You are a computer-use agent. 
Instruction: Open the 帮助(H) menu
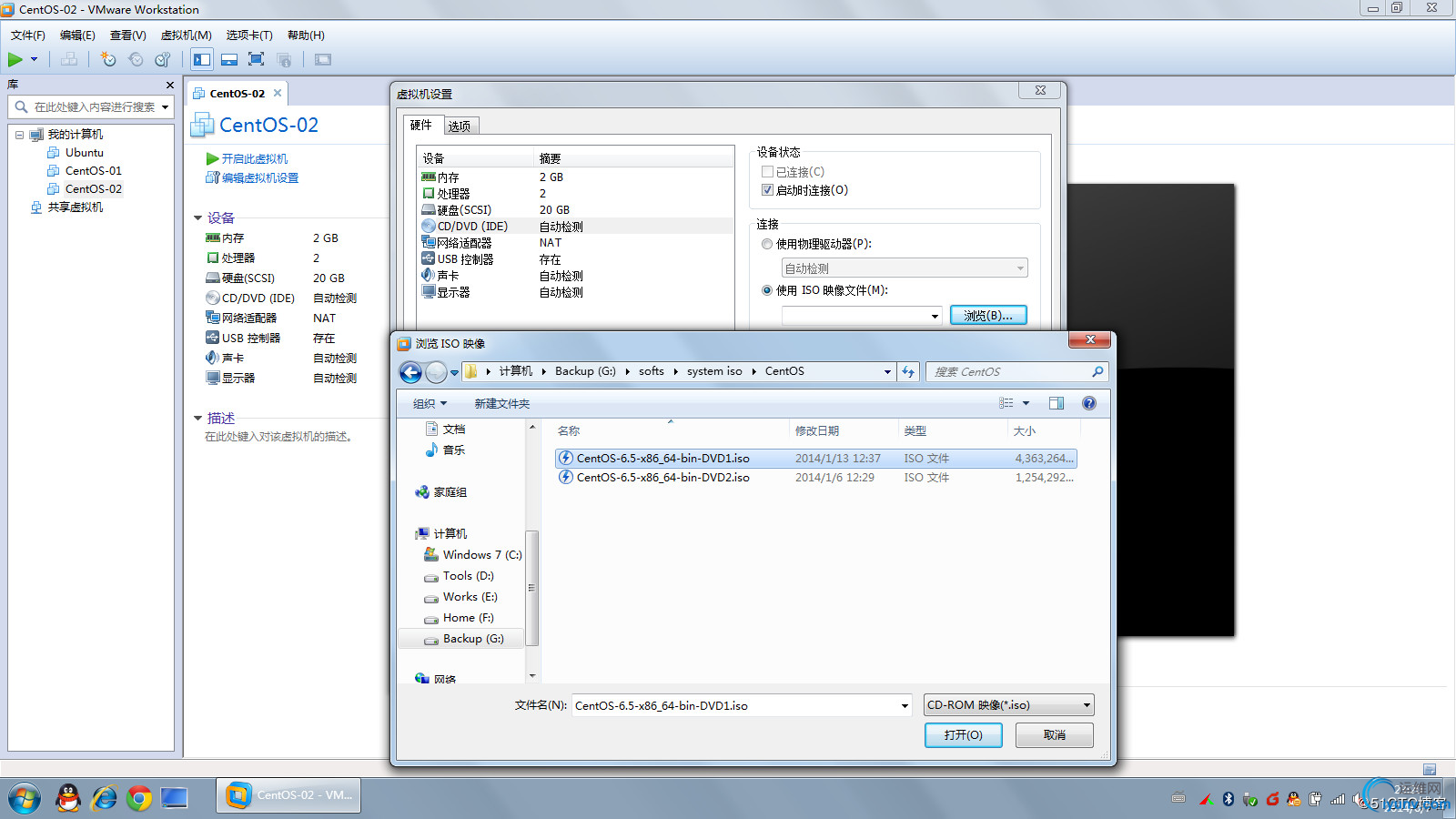306,35
